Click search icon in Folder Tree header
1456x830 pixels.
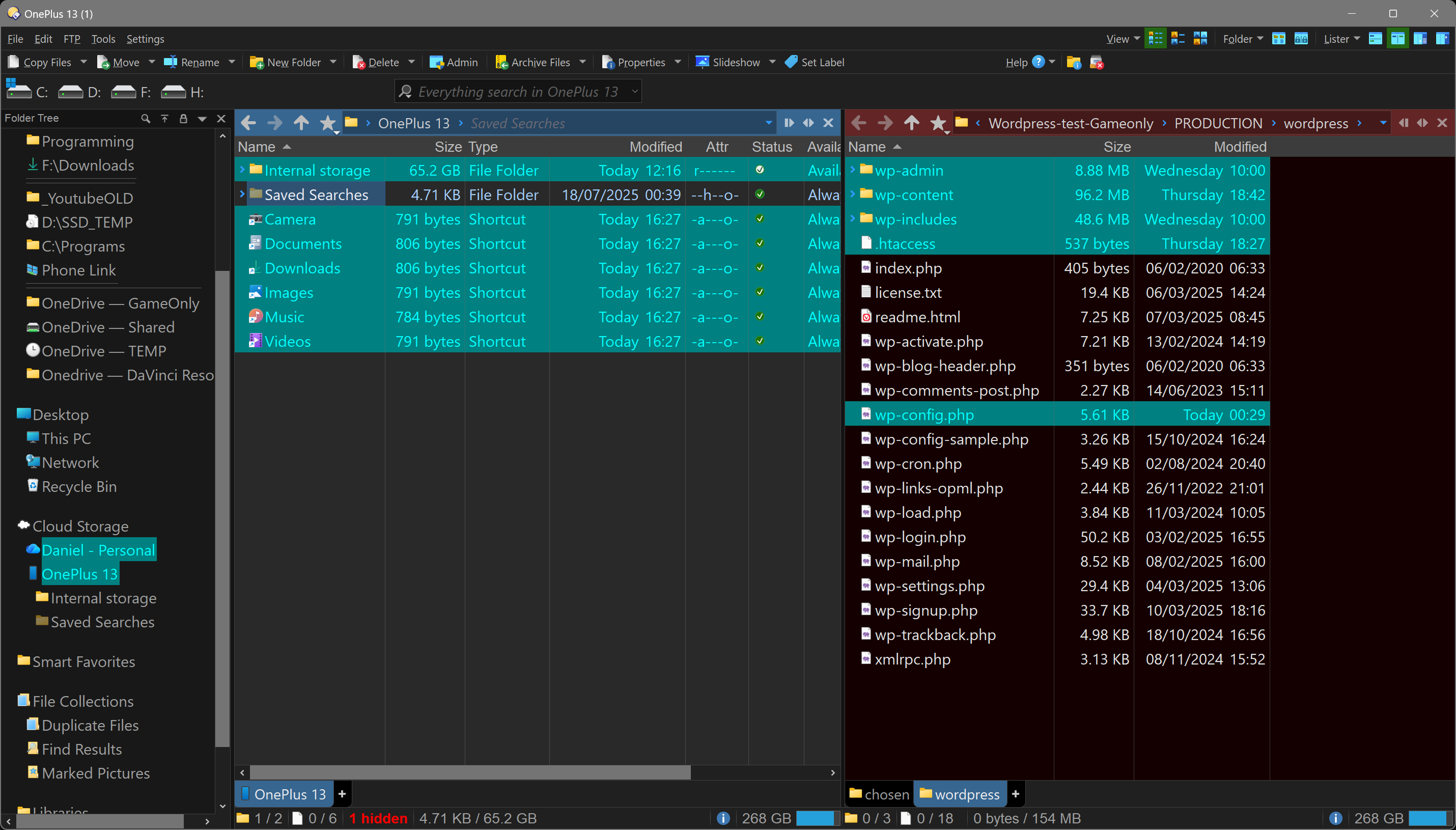pos(145,119)
